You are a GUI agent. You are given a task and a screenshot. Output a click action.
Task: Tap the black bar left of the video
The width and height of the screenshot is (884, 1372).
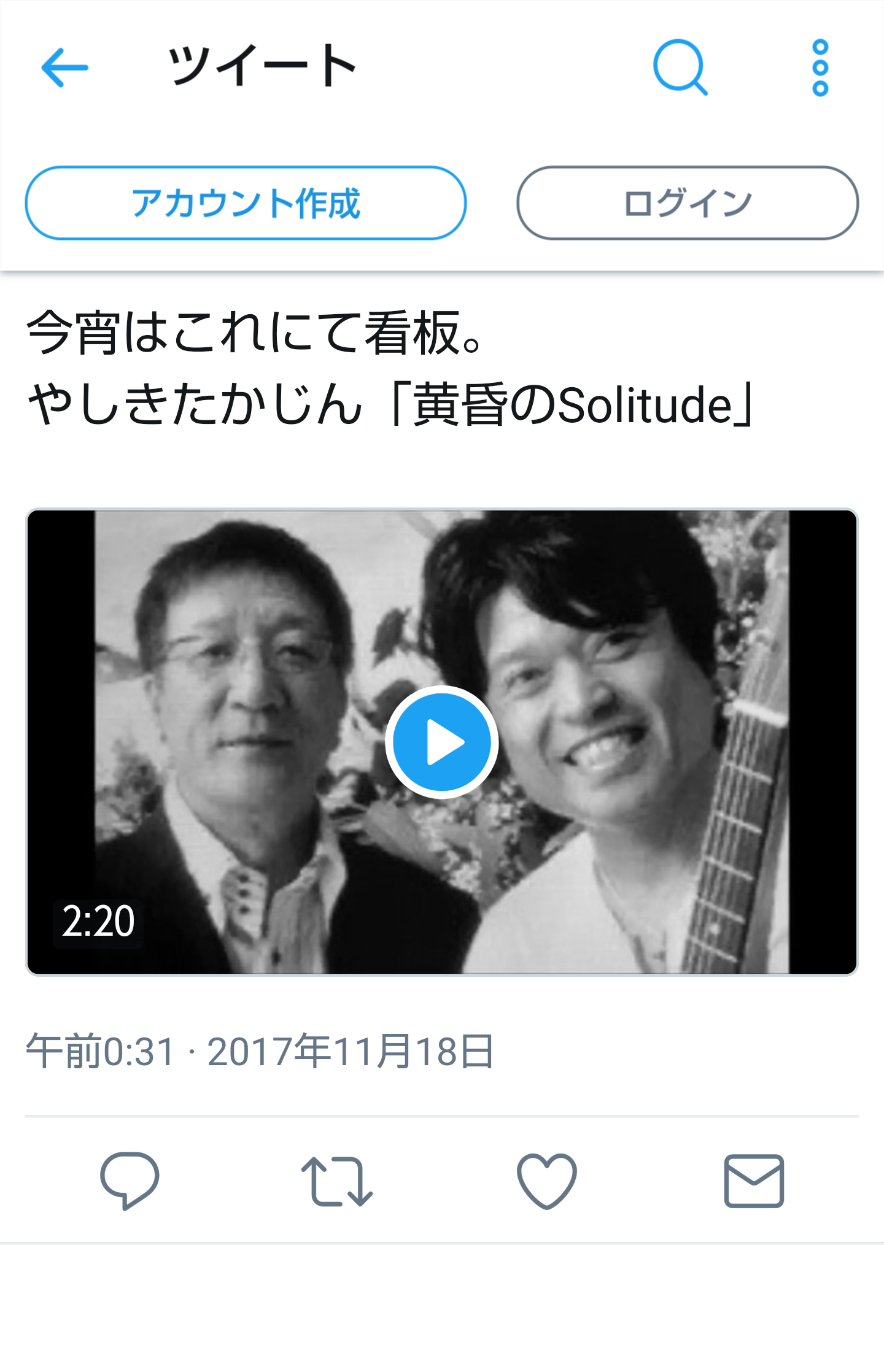[61, 742]
